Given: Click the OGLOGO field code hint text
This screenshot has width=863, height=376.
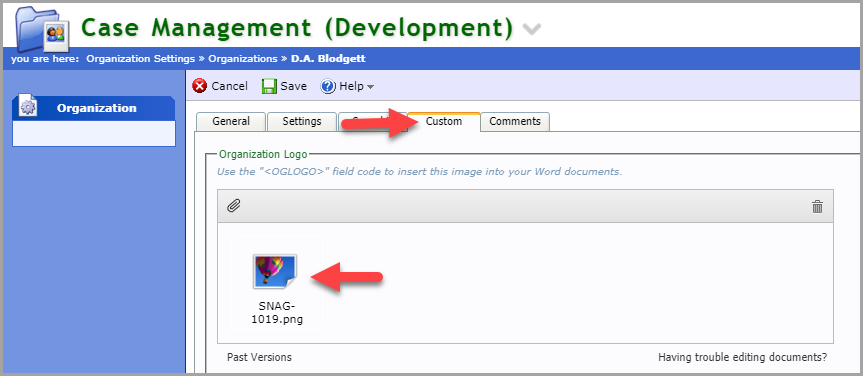Looking at the screenshot, I should click(x=419, y=172).
